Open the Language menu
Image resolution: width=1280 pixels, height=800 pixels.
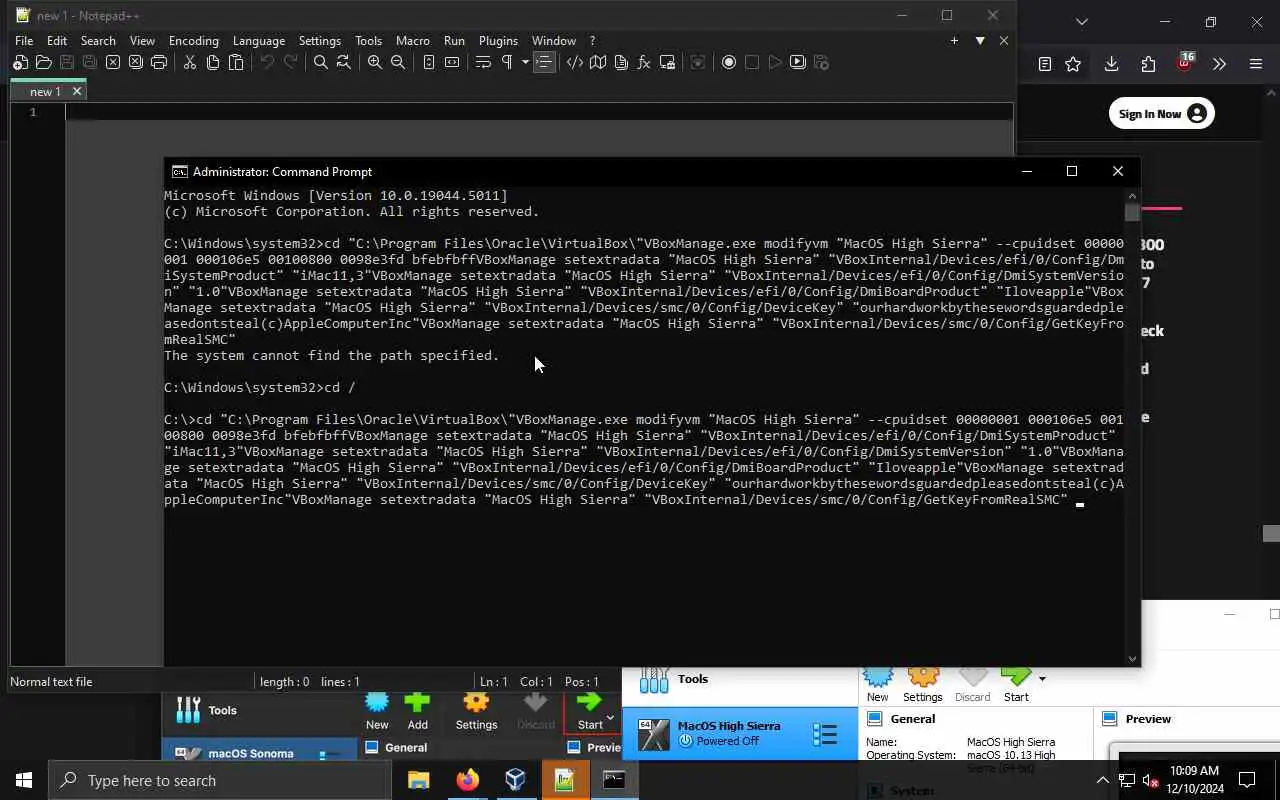[x=259, y=41]
